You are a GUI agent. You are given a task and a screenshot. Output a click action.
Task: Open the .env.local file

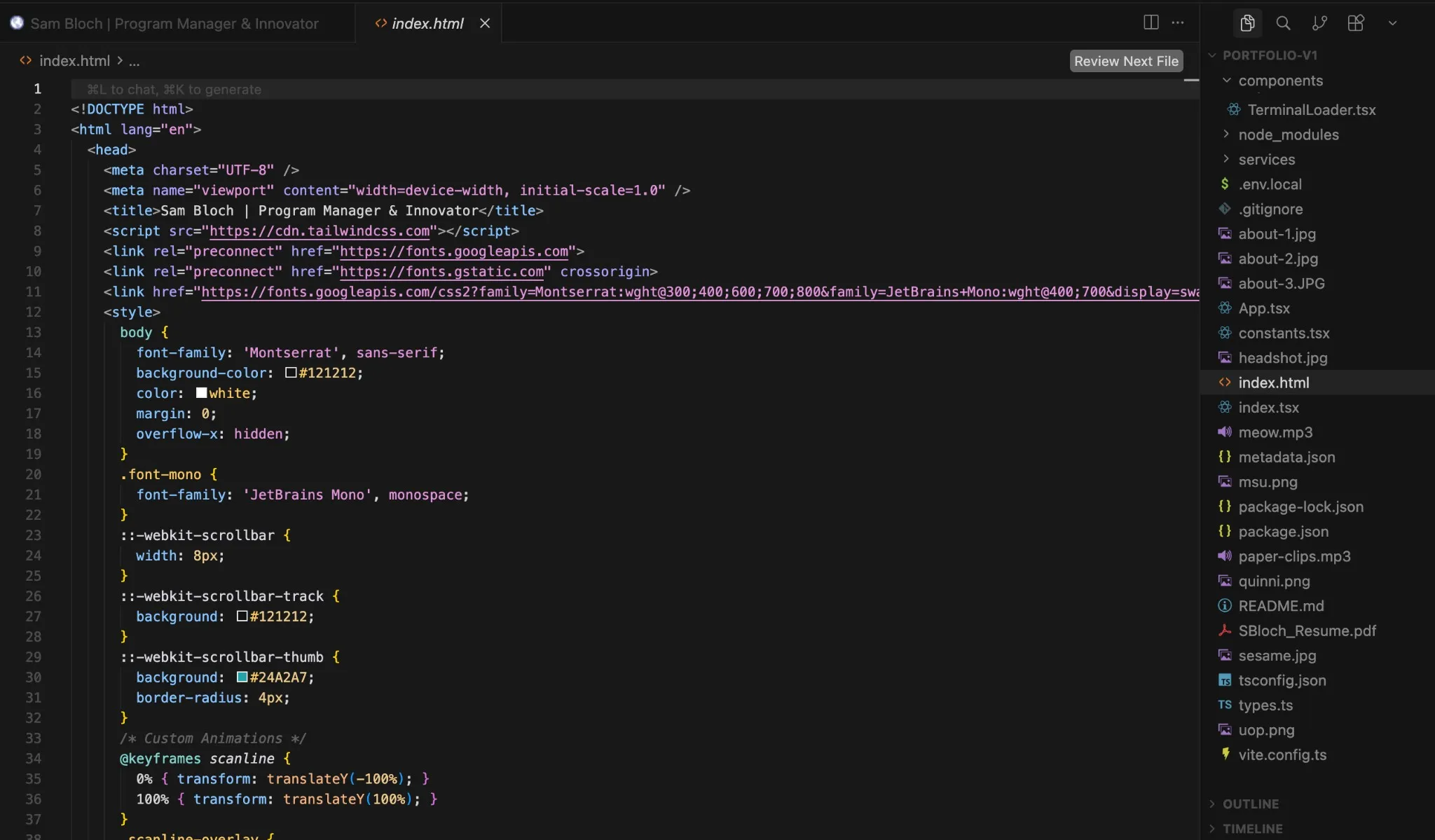click(x=1270, y=184)
